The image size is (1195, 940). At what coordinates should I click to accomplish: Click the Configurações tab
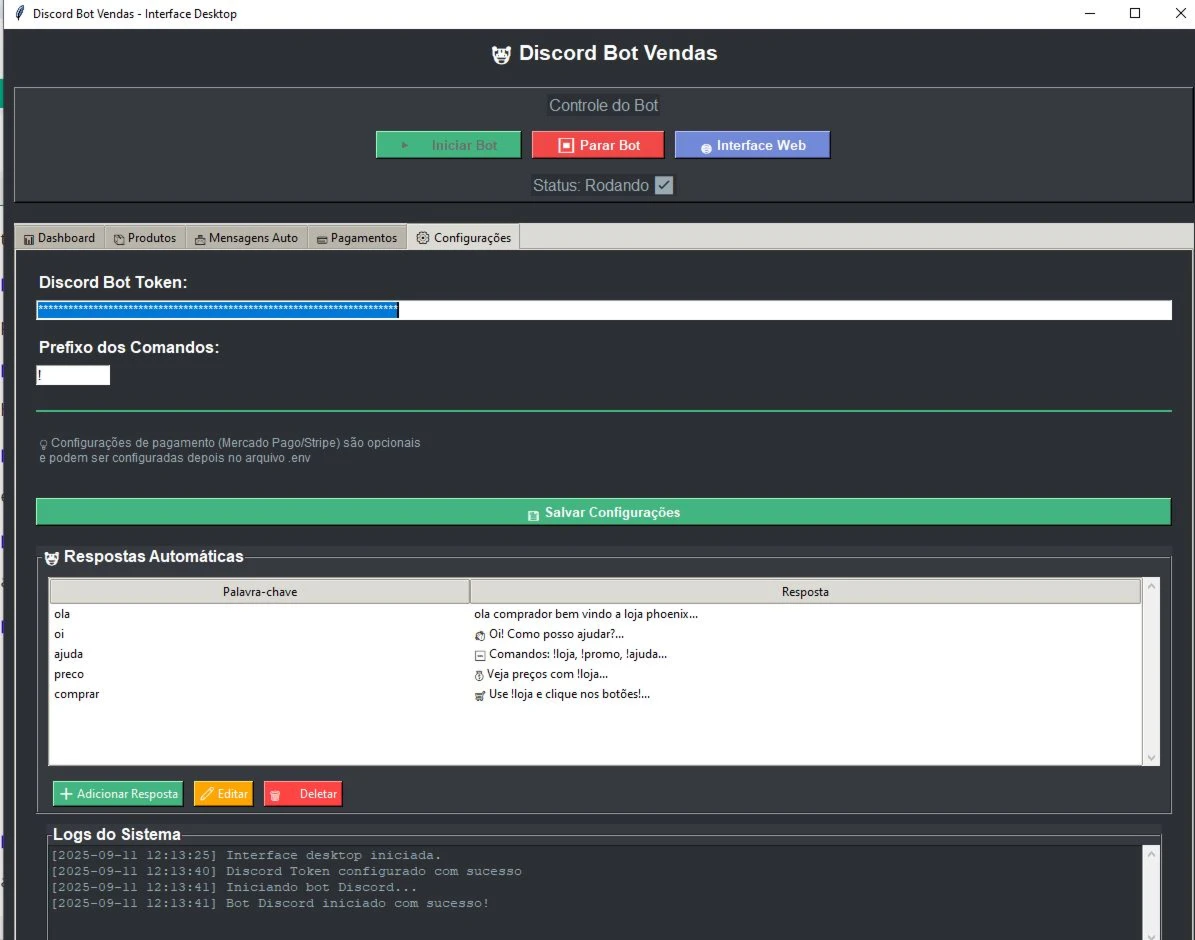[x=464, y=238]
